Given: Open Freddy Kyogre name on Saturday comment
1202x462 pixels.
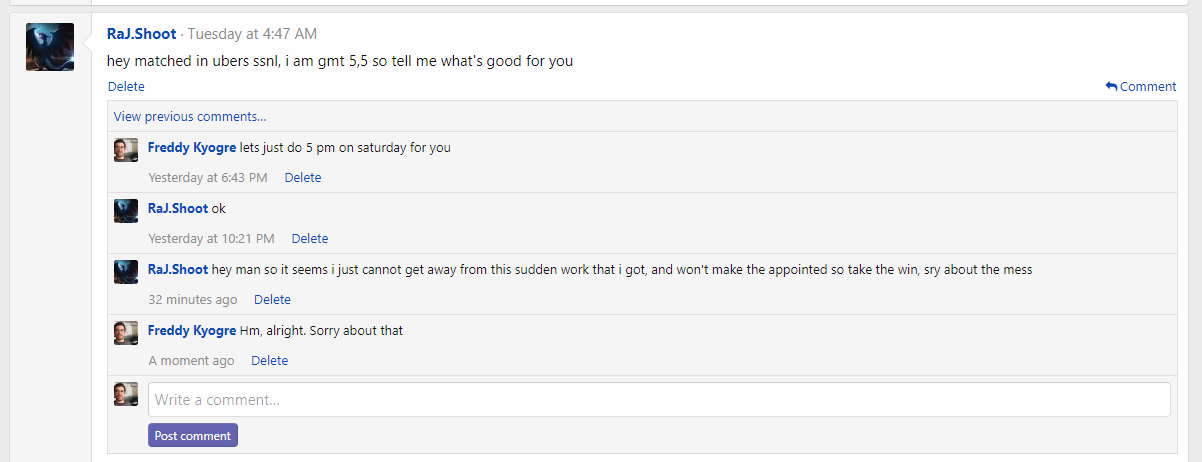Looking at the screenshot, I should coord(192,148).
